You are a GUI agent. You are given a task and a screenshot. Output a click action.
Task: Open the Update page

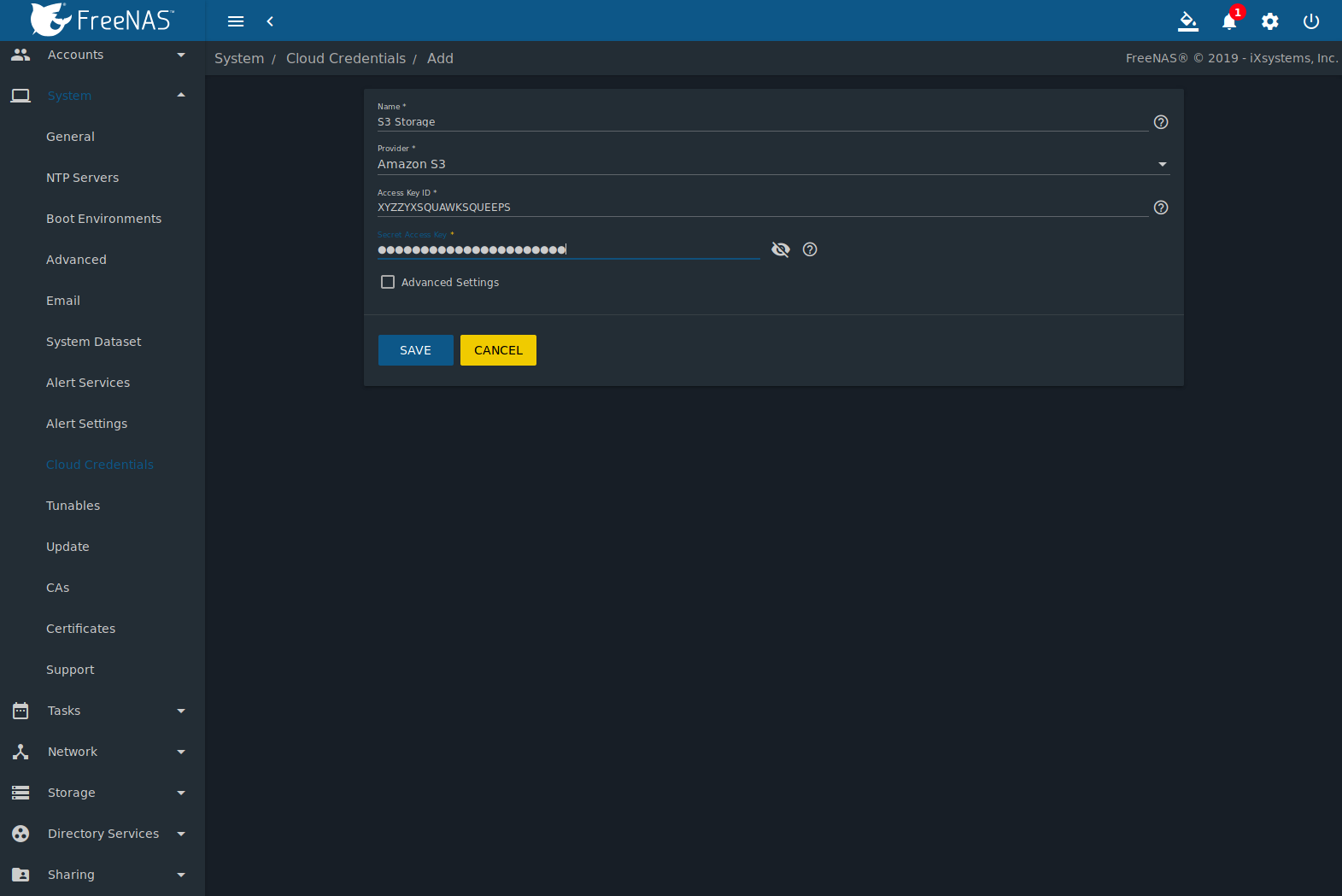67,547
